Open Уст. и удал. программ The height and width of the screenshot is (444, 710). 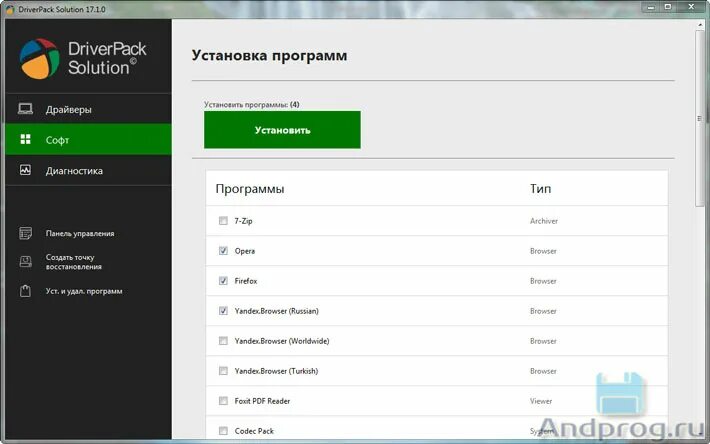(84, 291)
